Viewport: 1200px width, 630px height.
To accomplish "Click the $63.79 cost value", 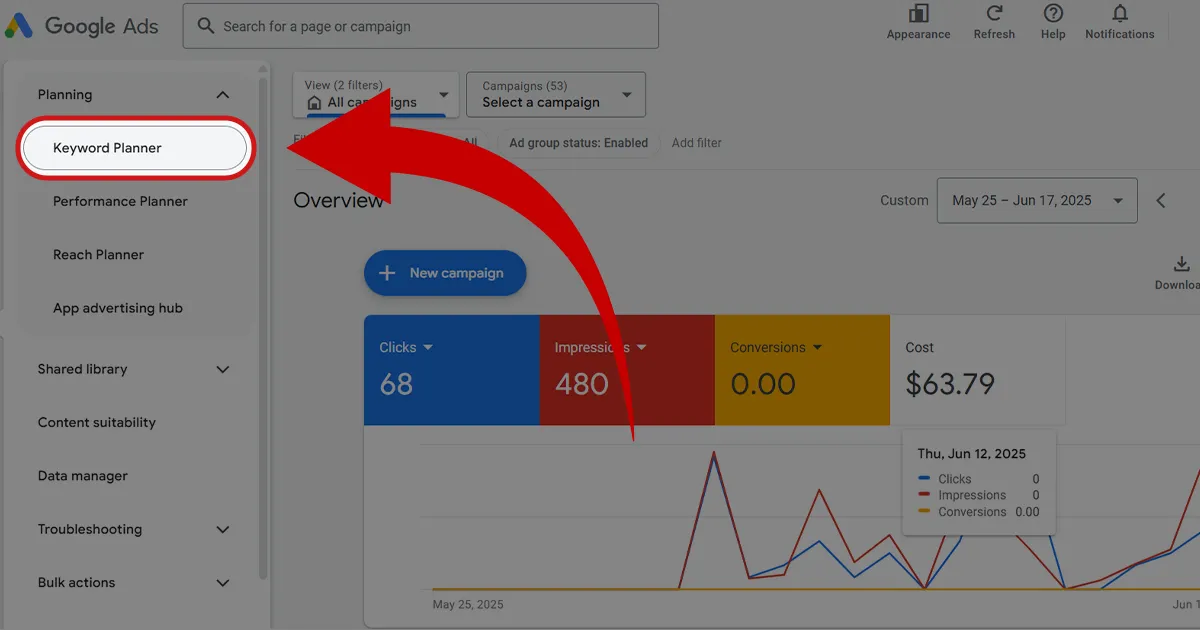I will click(x=950, y=384).
